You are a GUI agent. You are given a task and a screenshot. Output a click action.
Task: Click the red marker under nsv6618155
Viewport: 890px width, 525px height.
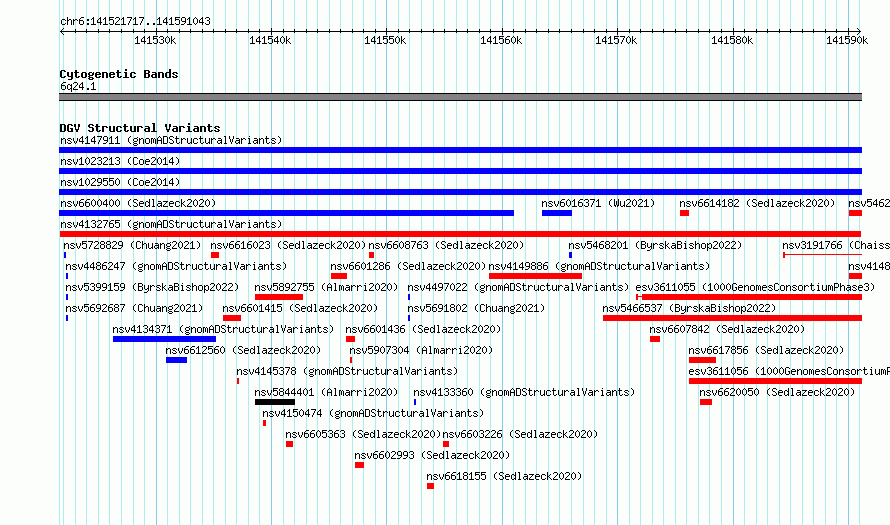point(430,486)
